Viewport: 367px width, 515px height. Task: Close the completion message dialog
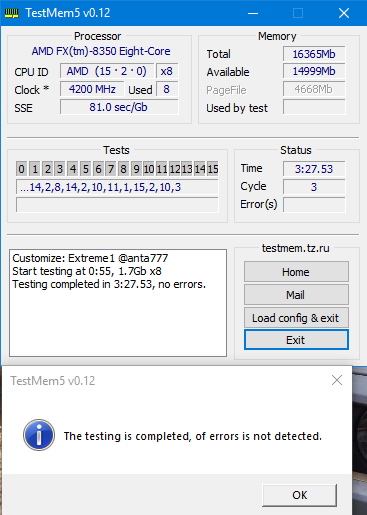pyautogui.click(x=337, y=380)
